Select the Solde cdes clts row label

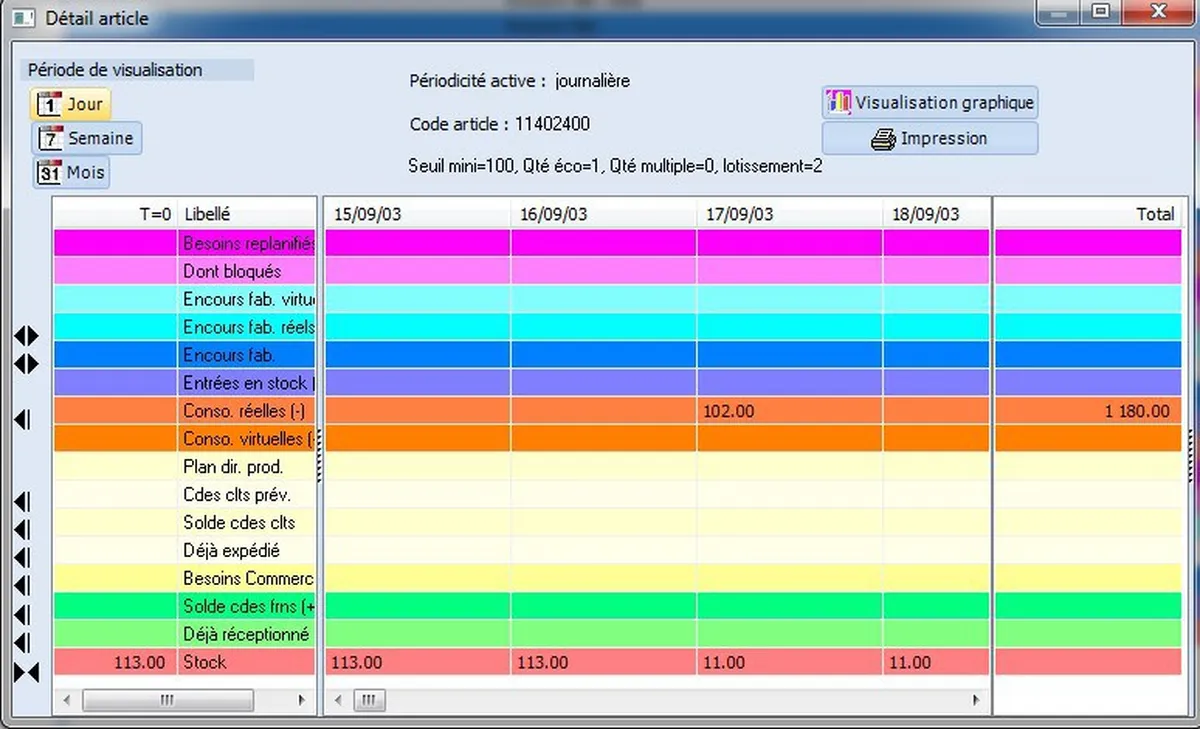point(239,522)
